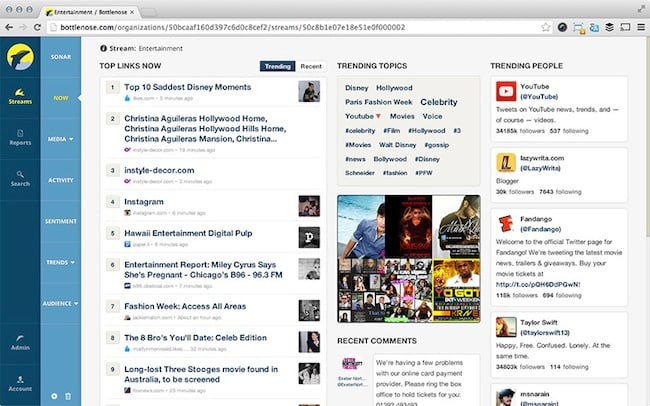Open the Top 10 Saddest Disney Moments link
Image resolution: width=650 pixels, height=406 pixels.
(187, 88)
